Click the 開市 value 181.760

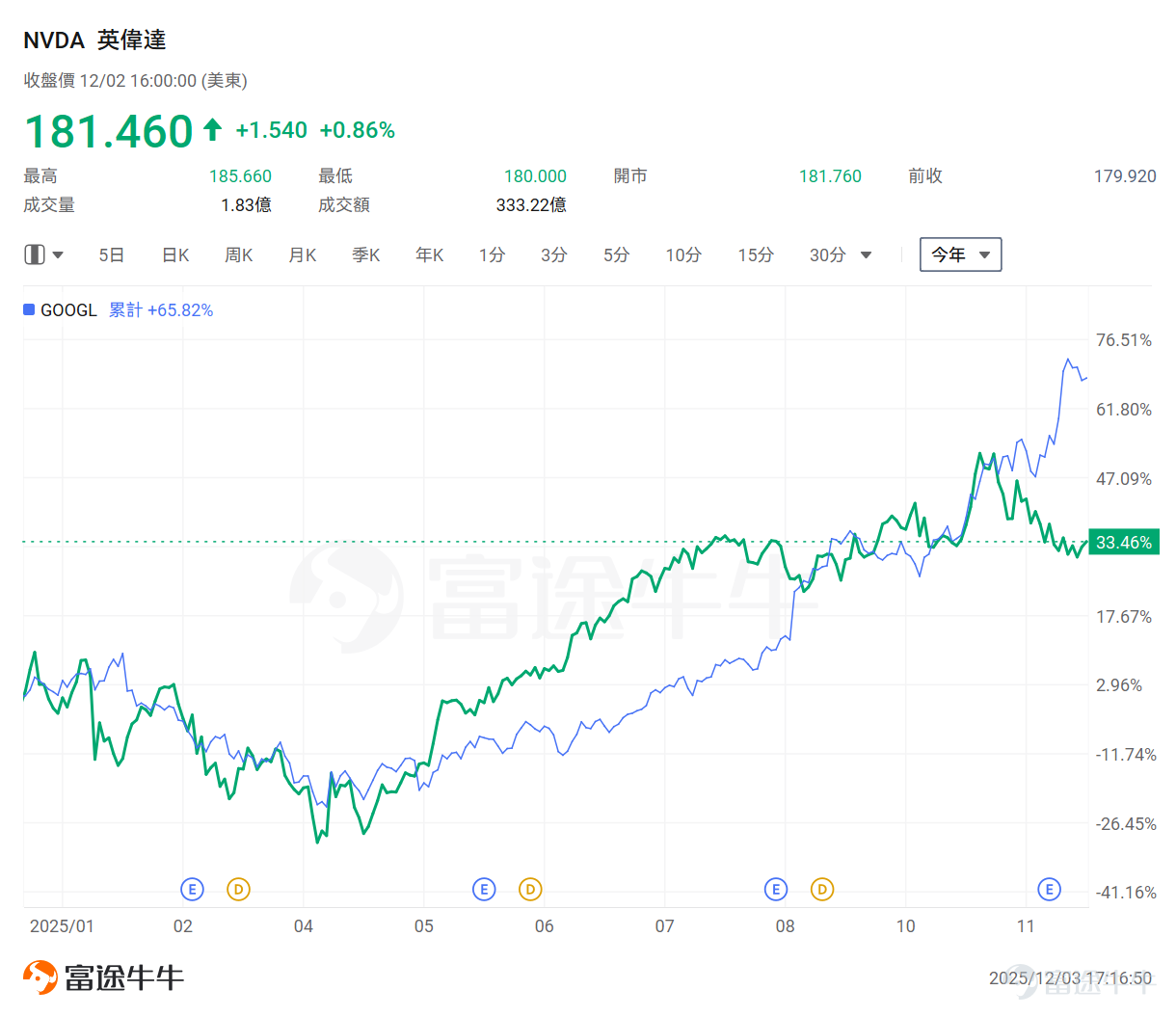pyautogui.click(x=830, y=176)
